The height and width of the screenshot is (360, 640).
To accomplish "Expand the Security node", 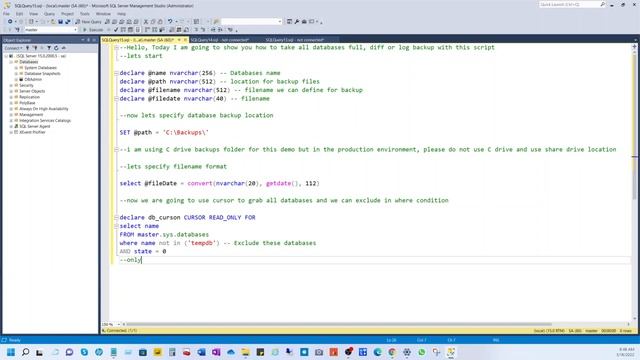I will (11, 86).
